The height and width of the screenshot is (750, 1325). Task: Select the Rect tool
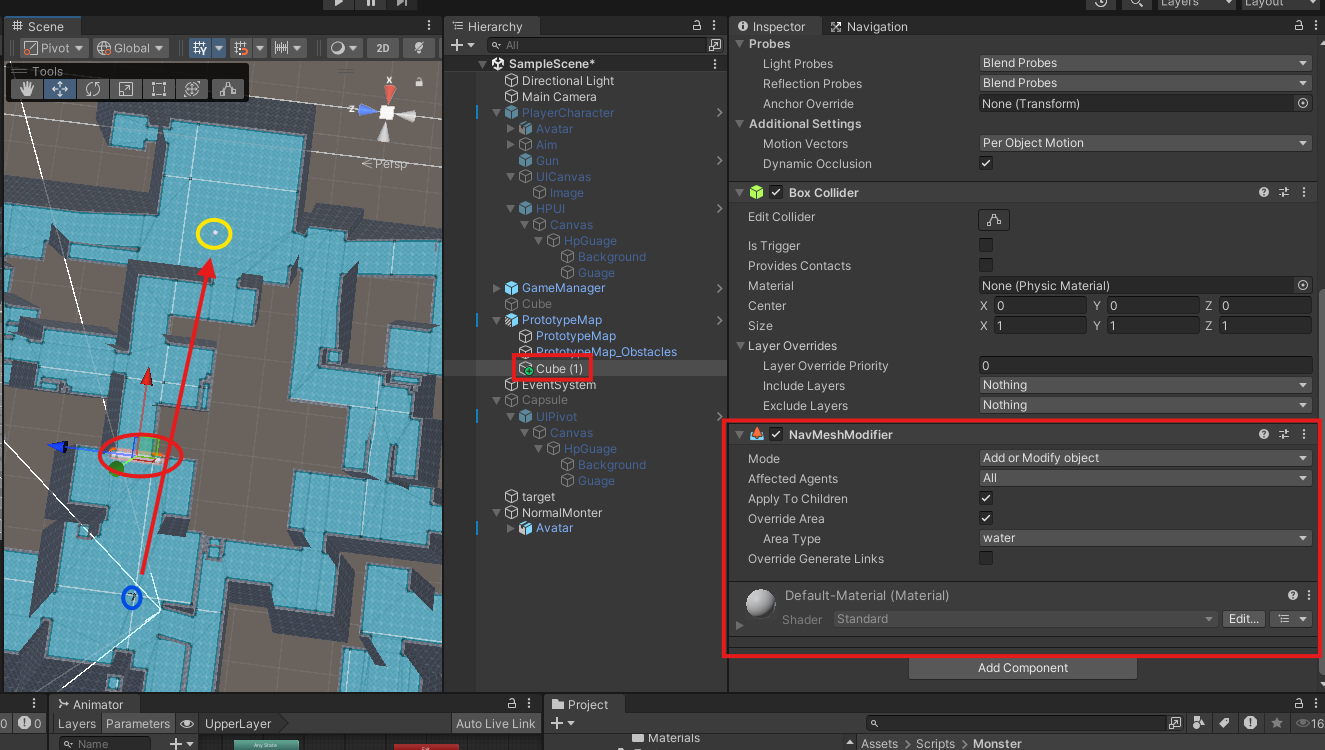(x=159, y=89)
